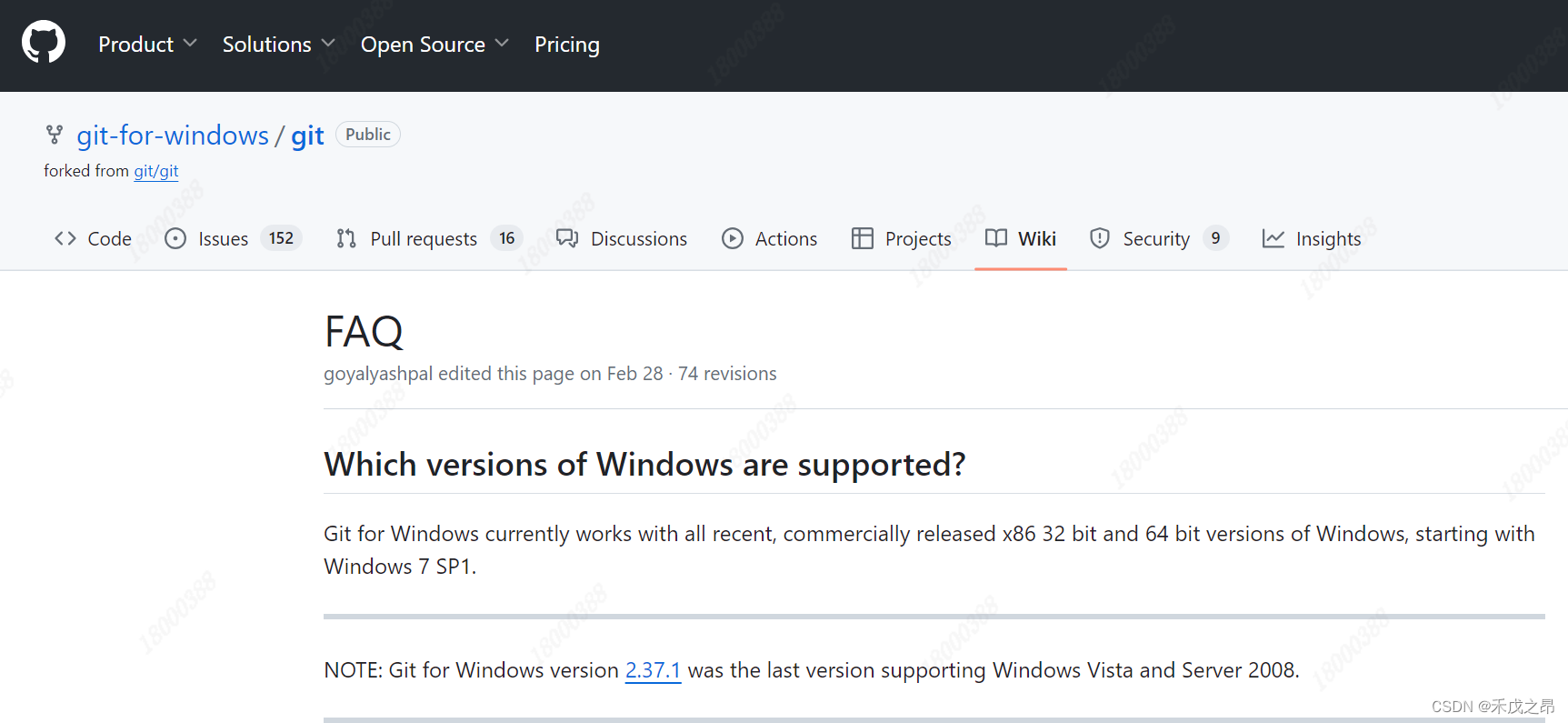The image size is (1568, 723).
Task: Click the Security shield icon
Action: pyautogui.click(x=1100, y=238)
